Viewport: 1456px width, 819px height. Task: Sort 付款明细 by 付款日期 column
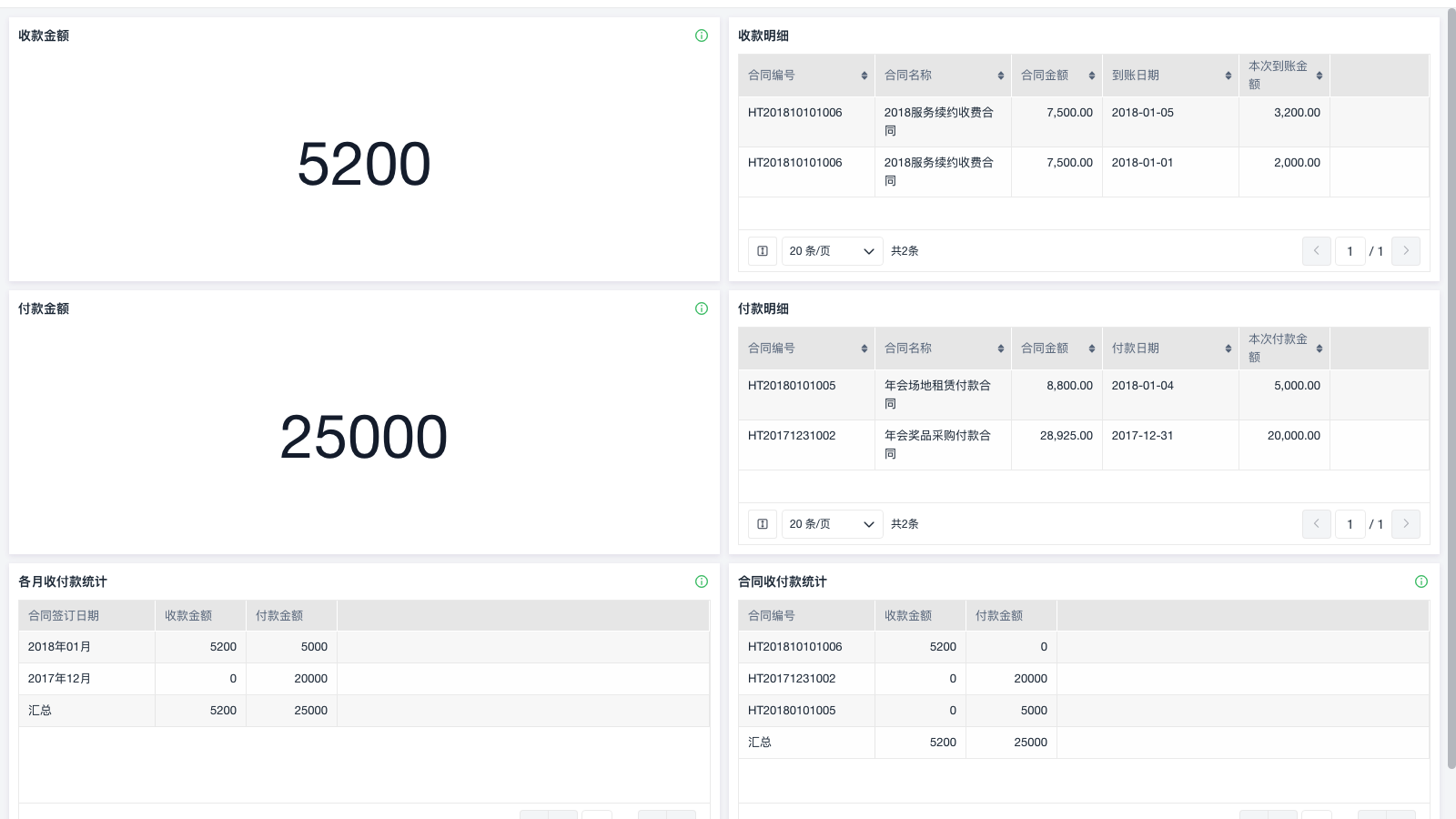point(1228,349)
